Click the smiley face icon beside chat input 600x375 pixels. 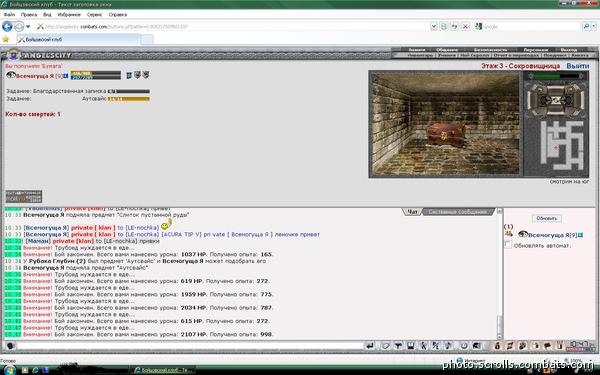(x=10, y=346)
